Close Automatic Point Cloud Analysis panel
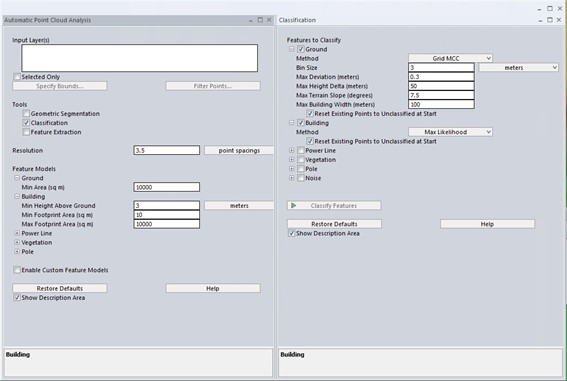Viewport: 567px width, 381px height. tap(269, 20)
